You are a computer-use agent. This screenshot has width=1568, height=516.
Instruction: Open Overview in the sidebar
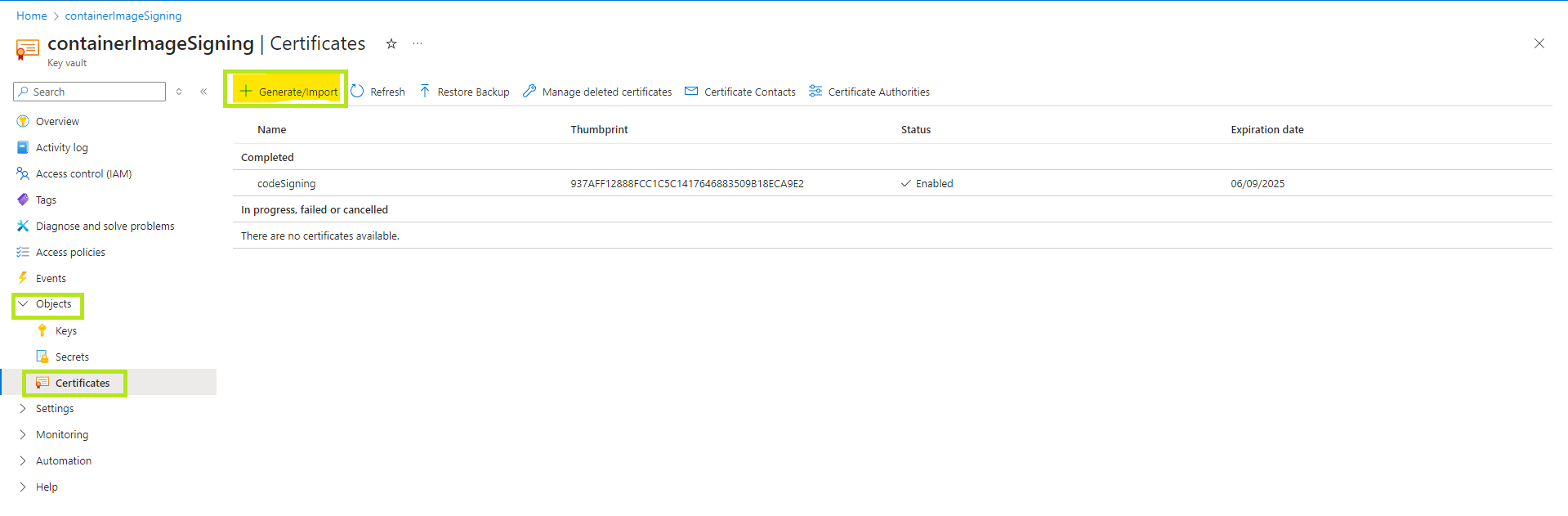(57, 121)
